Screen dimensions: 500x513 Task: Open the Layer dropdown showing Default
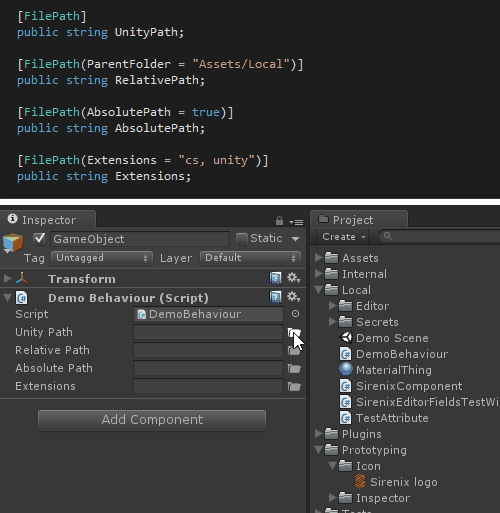pyautogui.click(x=250, y=258)
